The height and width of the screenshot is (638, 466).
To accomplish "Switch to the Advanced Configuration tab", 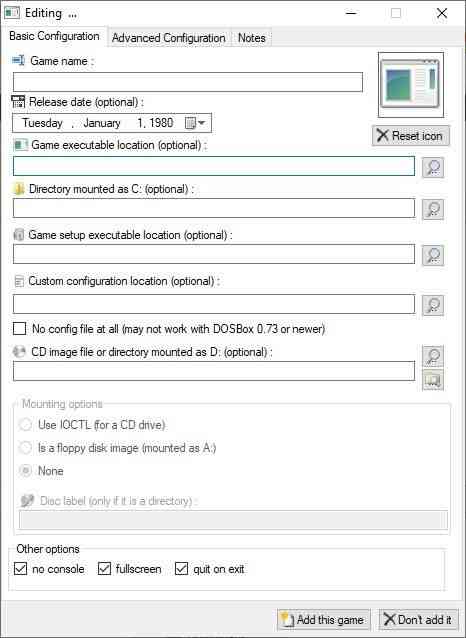I will tap(168, 38).
